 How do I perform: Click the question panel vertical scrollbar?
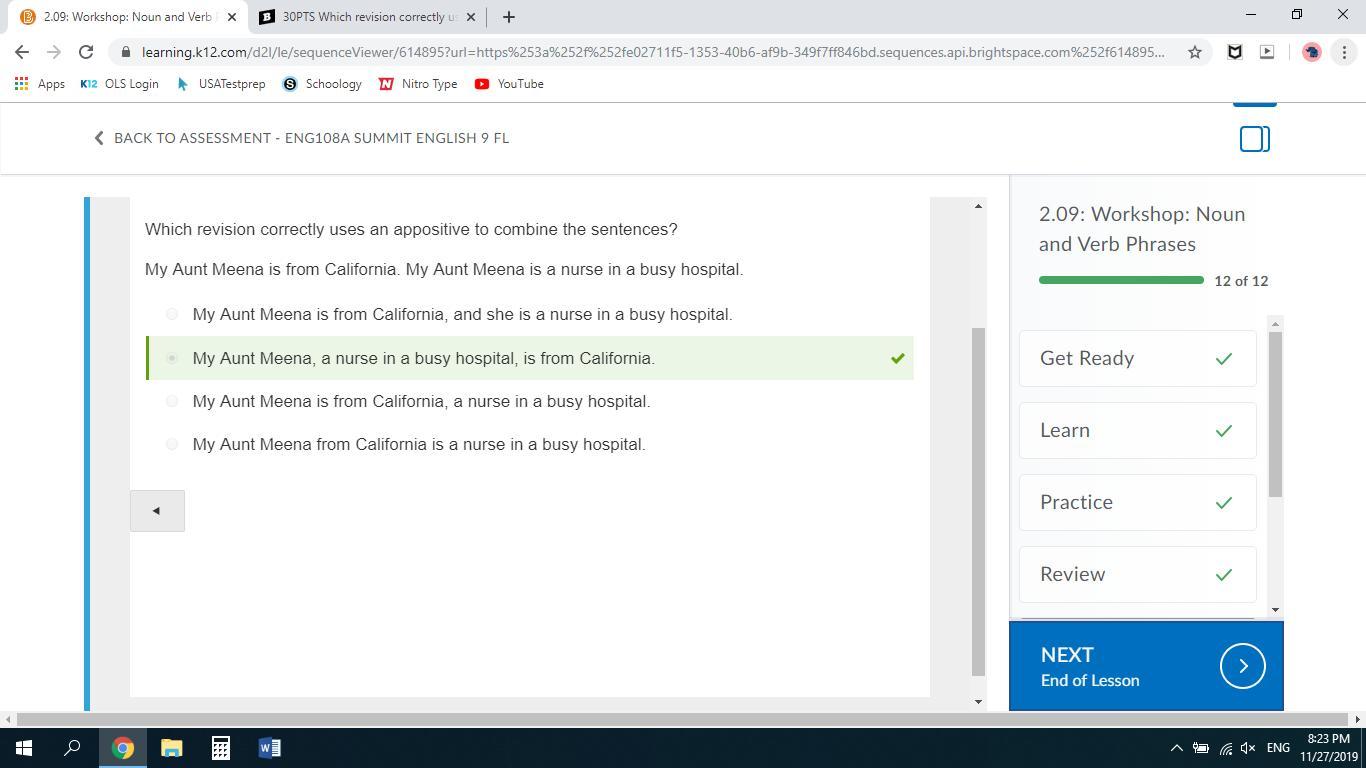click(x=978, y=500)
